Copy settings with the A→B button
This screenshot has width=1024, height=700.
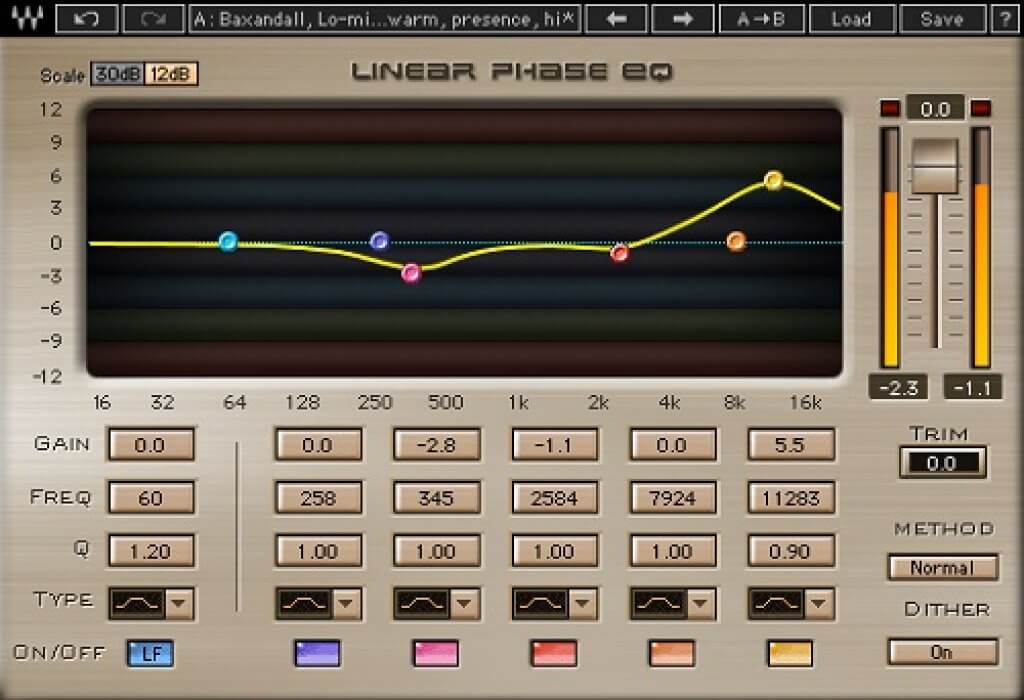pos(762,18)
